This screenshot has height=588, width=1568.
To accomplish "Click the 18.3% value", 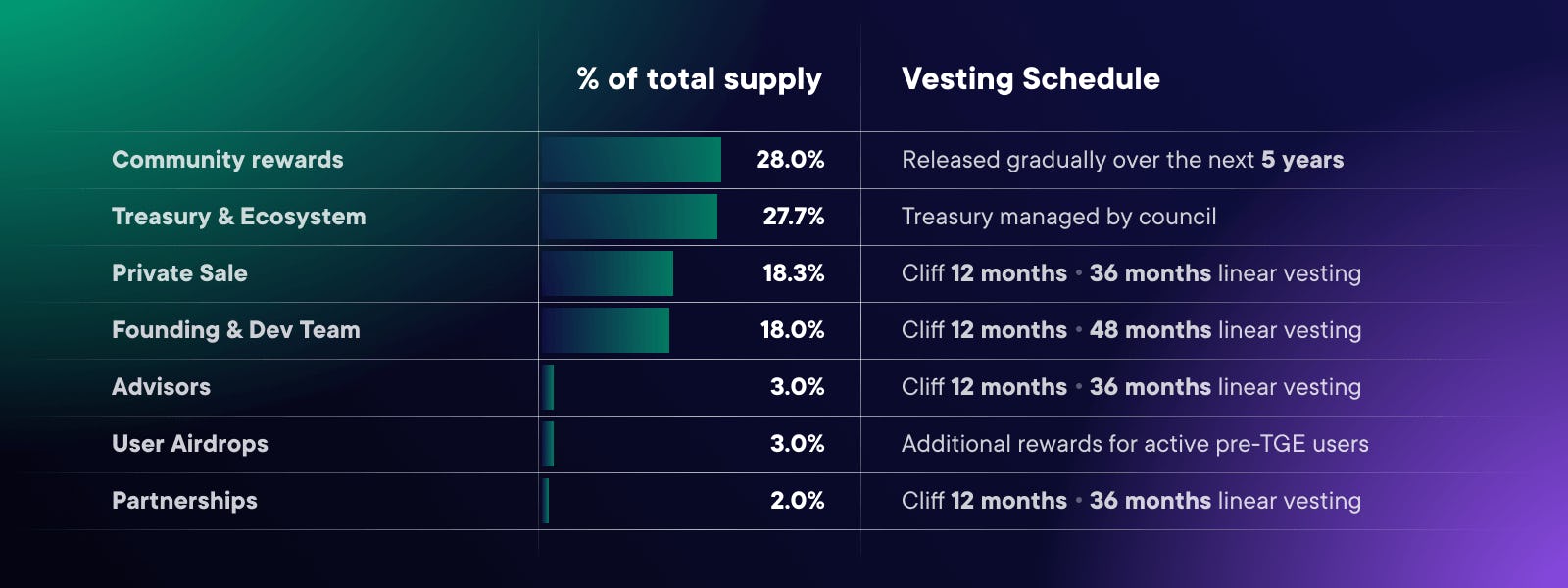I will point(794,273).
